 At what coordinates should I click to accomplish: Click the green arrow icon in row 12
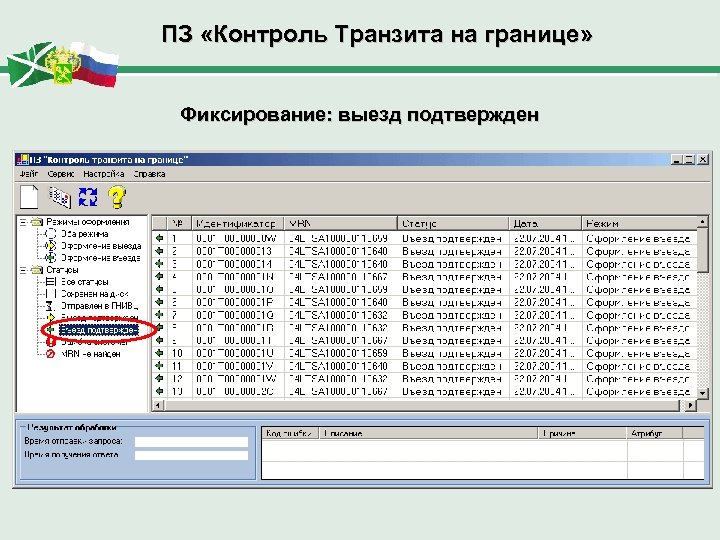point(159,379)
